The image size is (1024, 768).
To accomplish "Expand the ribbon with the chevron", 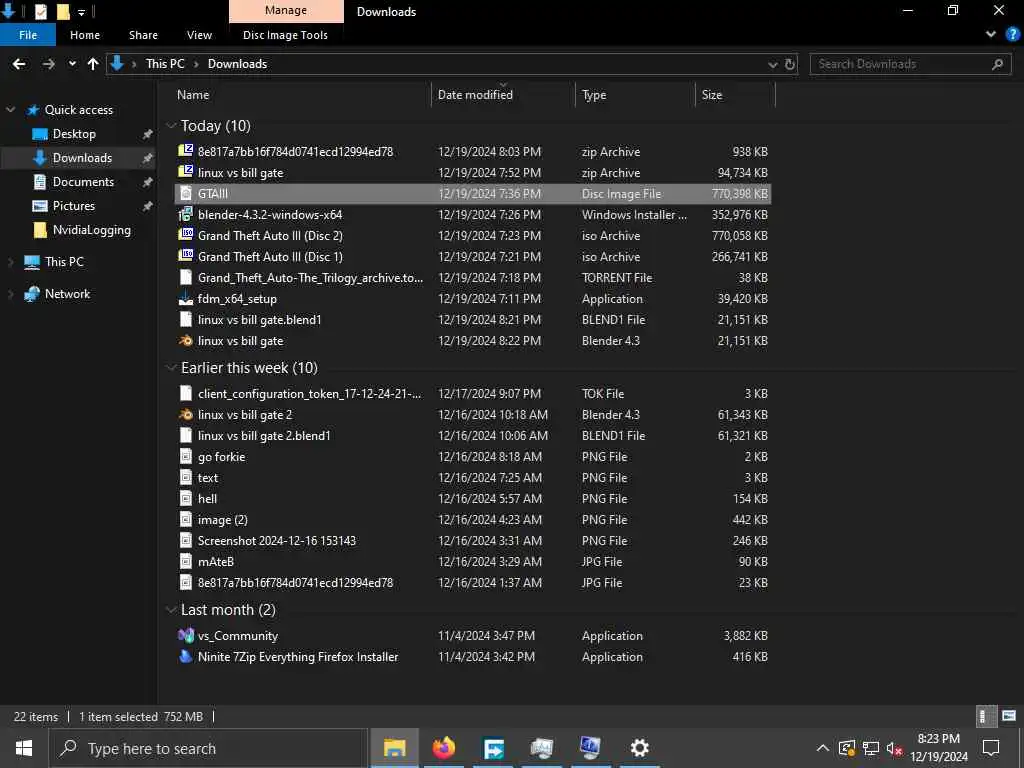I will pos(991,35).
